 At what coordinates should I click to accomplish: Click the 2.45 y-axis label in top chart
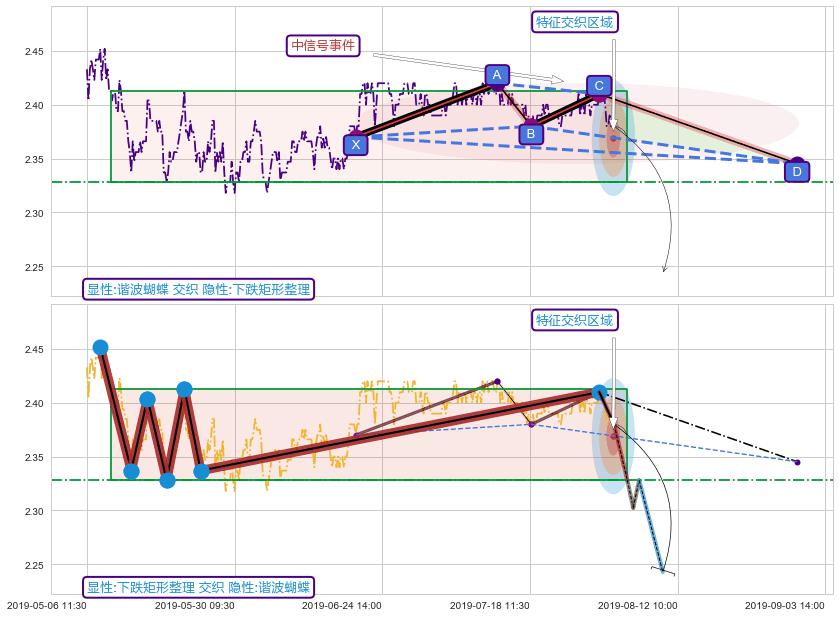click(x=36, y=52)
